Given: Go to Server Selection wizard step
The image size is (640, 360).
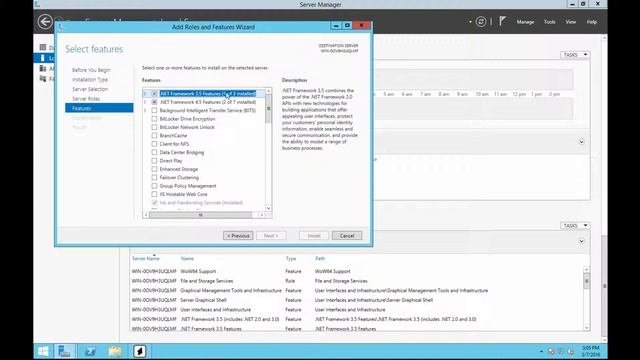Looking at the screenshot, I should [x=90, y=89].
